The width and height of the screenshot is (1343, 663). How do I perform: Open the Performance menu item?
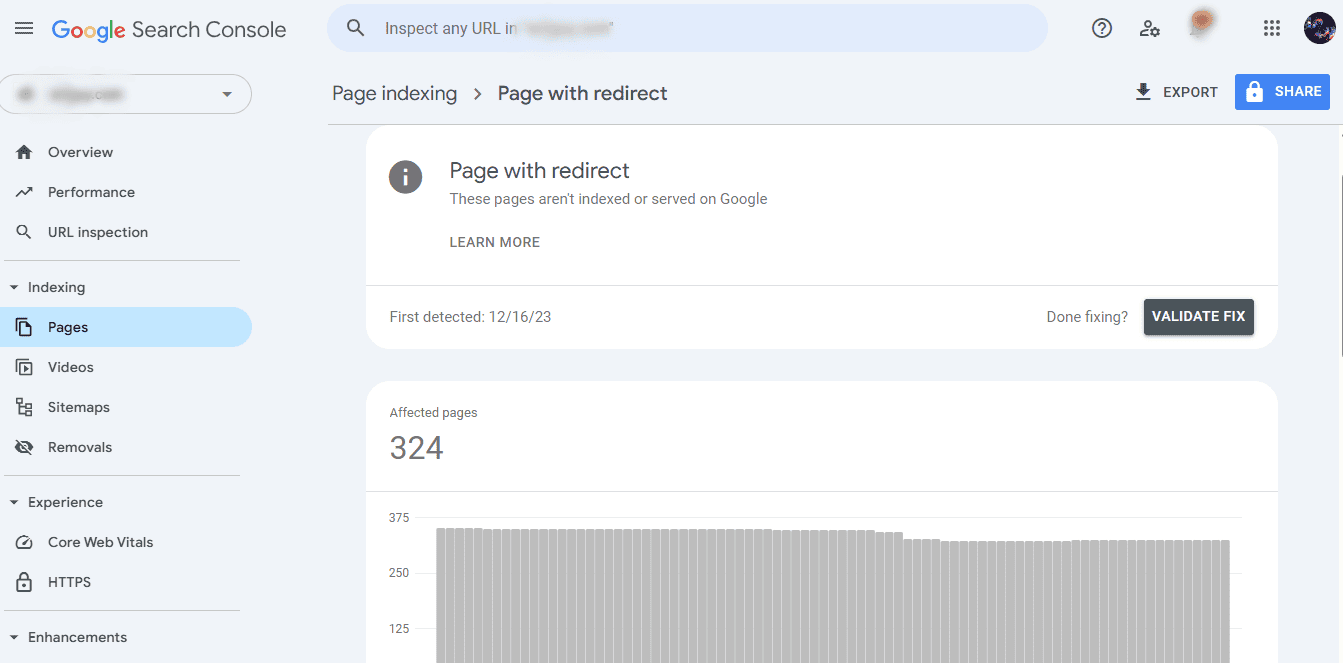click(x=126, y=192)
